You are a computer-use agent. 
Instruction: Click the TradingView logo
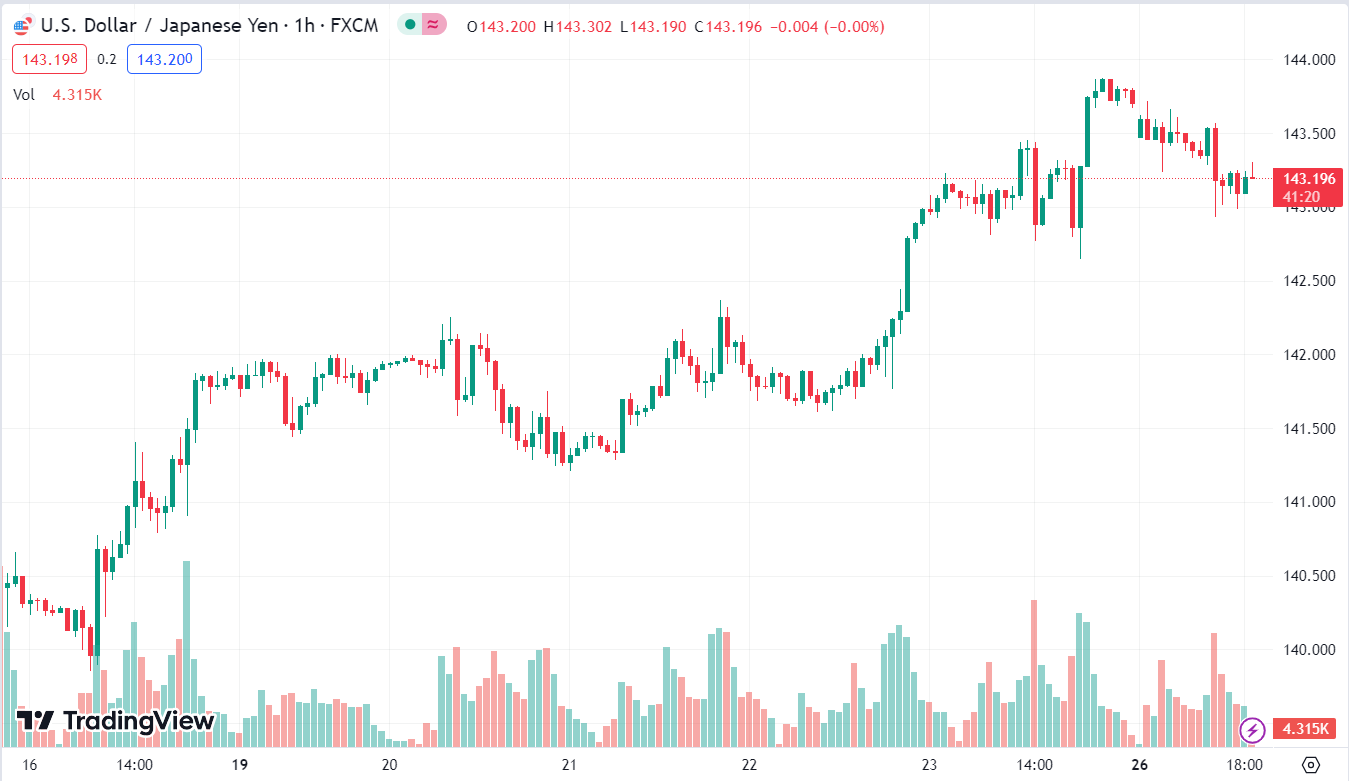(116, 720)
